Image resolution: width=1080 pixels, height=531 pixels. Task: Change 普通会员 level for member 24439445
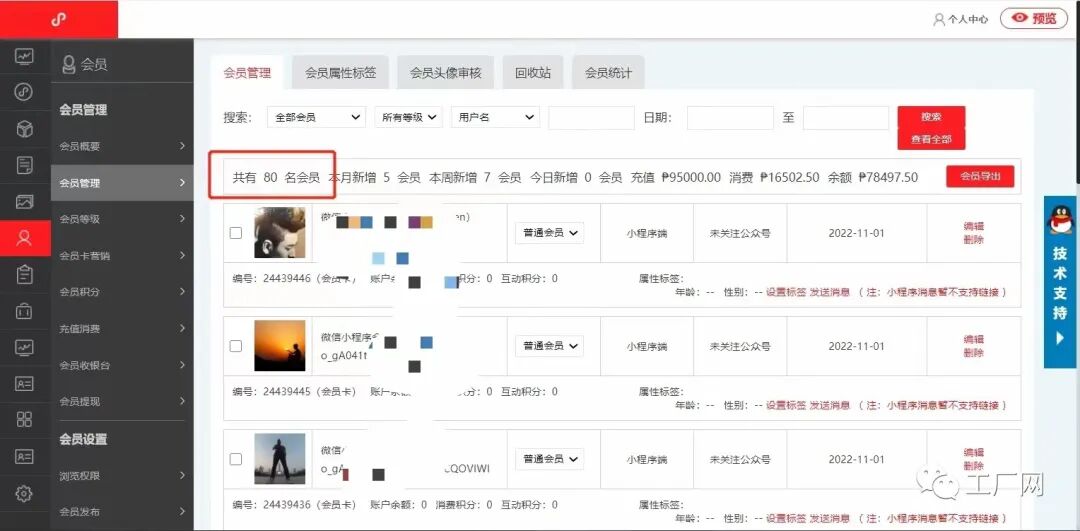click(x=549, y=346)
